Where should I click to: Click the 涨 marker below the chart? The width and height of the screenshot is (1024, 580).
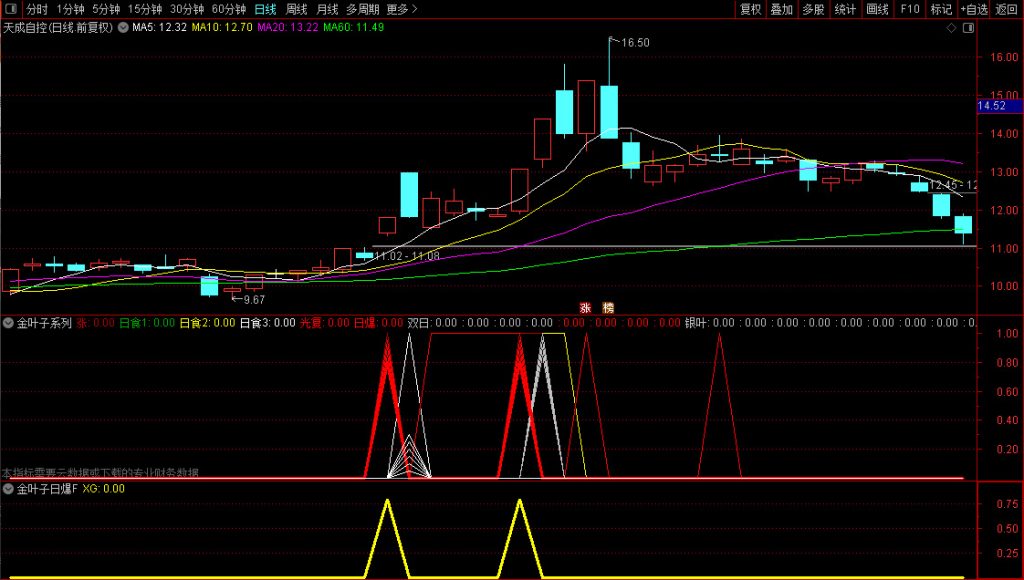click(x=585, y=307)
